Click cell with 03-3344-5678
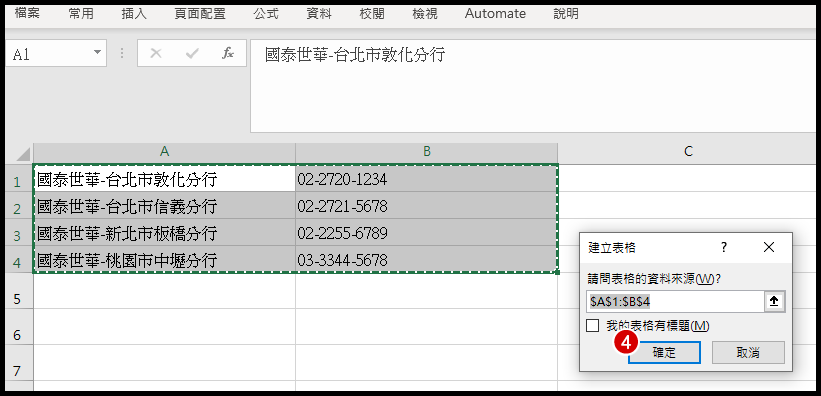This screenshot has height=396, width=821. tap(427, 260)
